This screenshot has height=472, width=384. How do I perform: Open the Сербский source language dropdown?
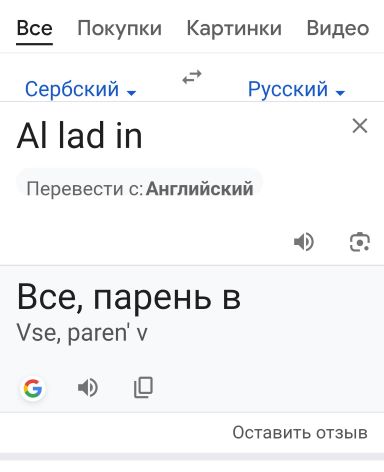tap(81, 89)
